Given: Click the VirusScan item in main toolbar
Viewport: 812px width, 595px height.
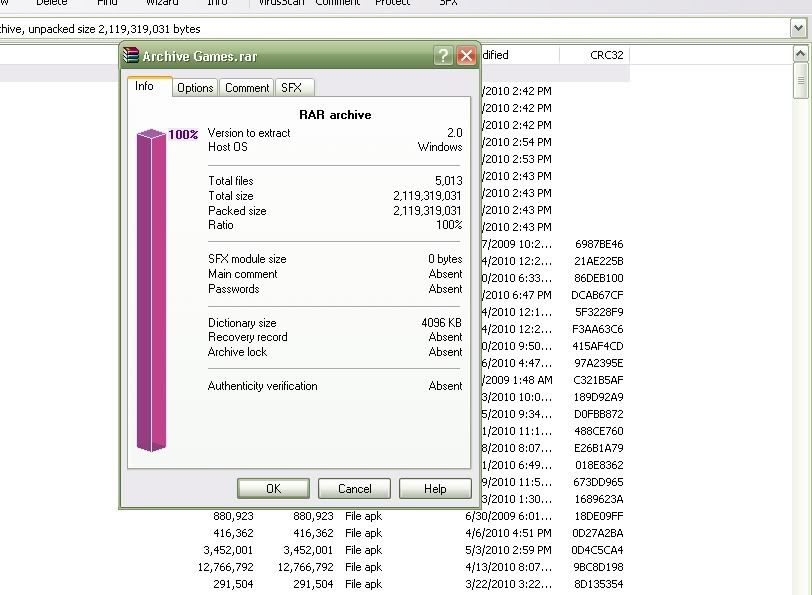Looking at the screenshot, I should point(281,3).
